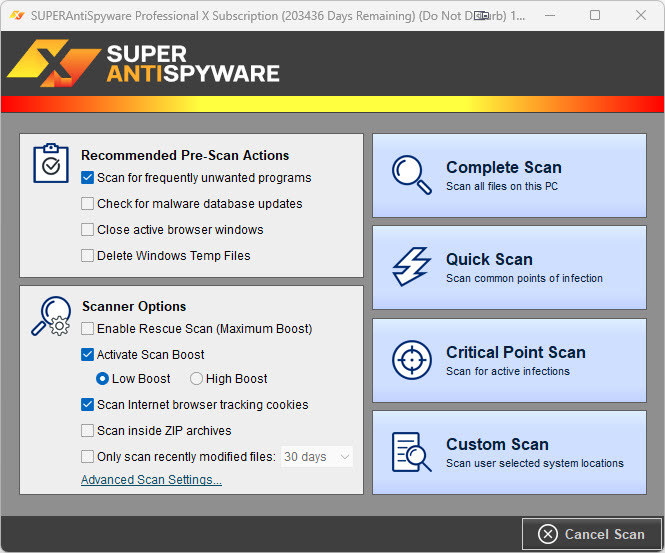
Task: Select the Low Boost radio button
Action: coord(103,379)
